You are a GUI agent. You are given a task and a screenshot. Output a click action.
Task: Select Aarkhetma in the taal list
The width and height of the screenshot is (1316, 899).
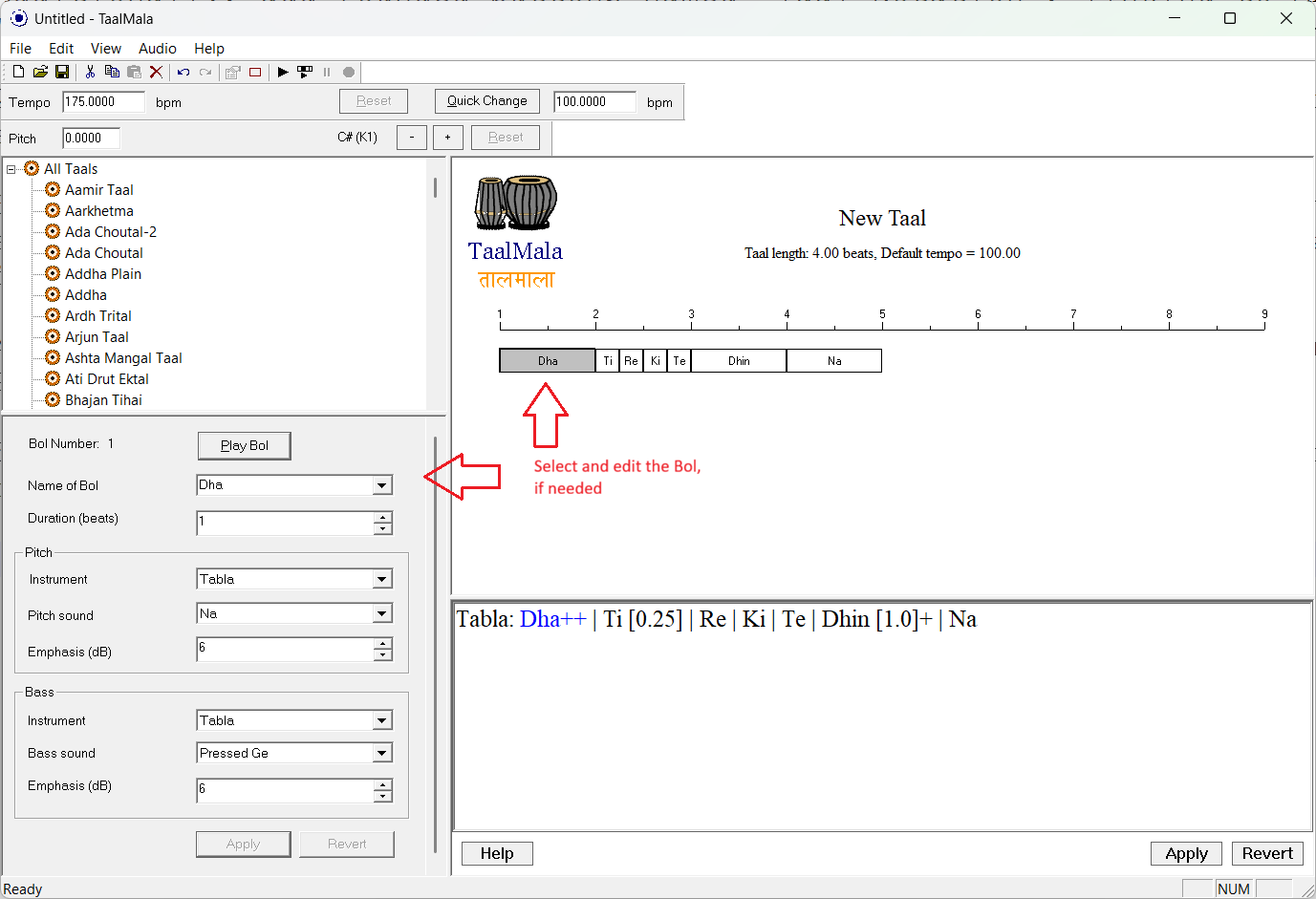pos(98,211)
